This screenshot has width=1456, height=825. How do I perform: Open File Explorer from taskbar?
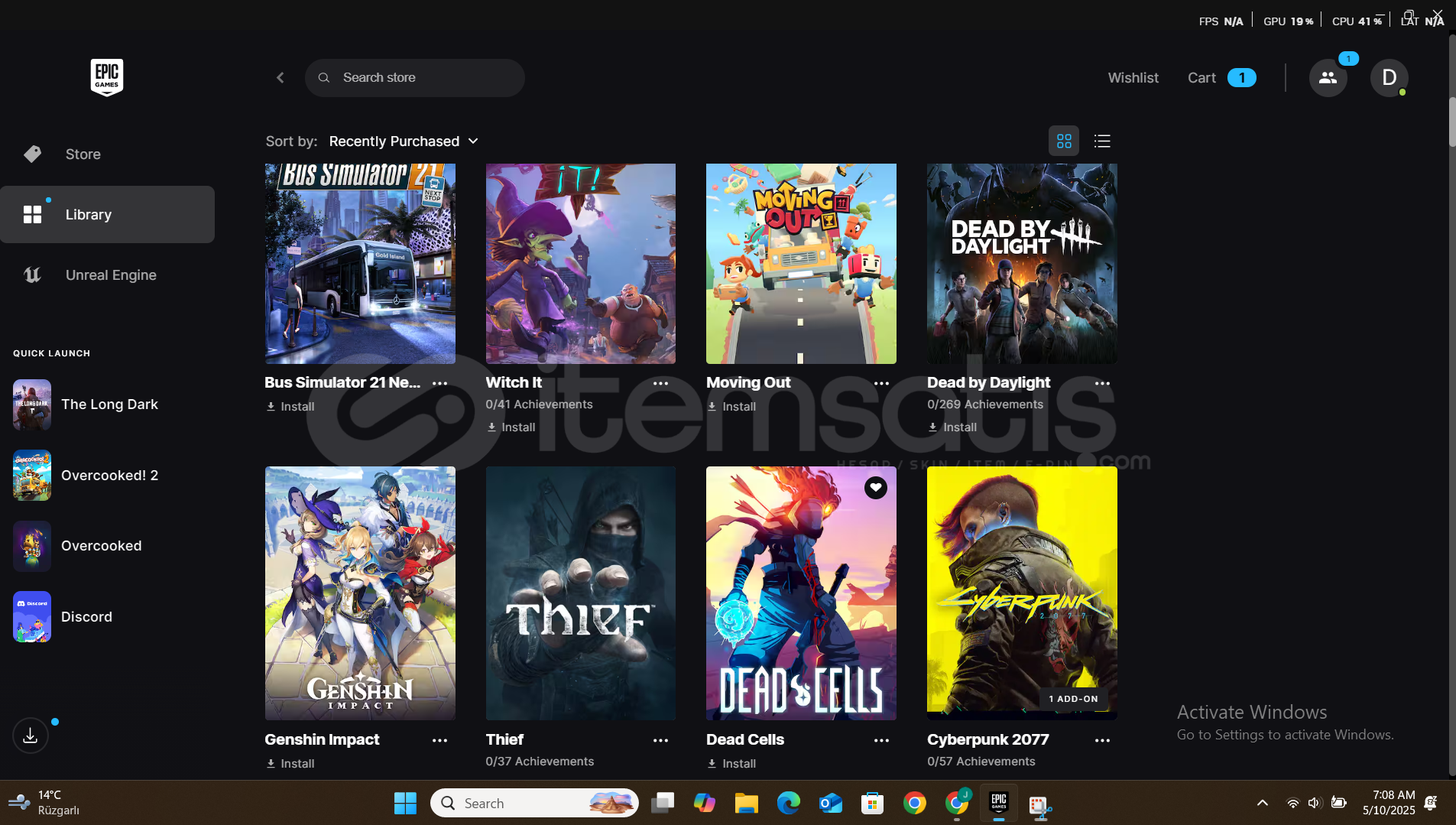[x=747, y=804]
